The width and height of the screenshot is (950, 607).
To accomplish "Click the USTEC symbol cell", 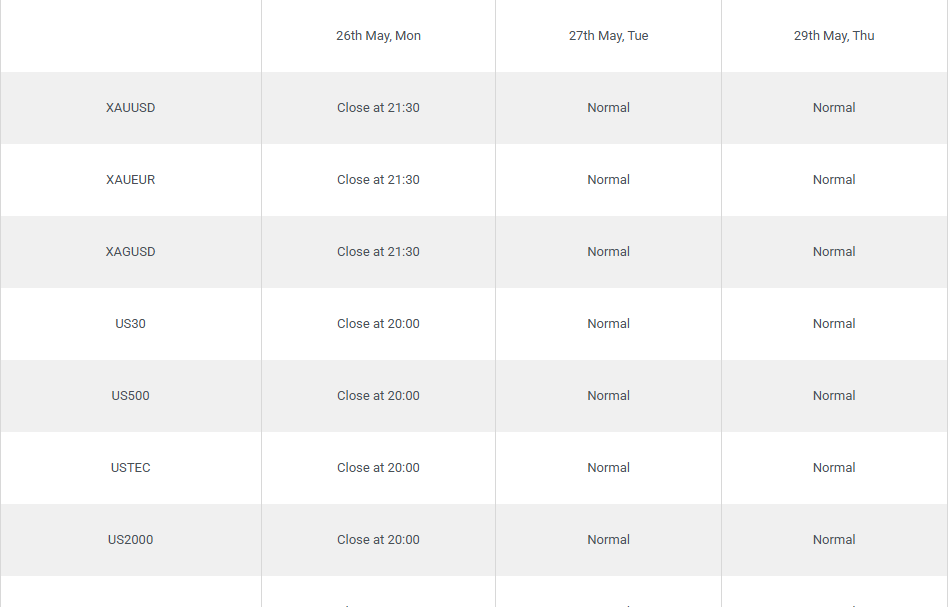I will 131,468.
